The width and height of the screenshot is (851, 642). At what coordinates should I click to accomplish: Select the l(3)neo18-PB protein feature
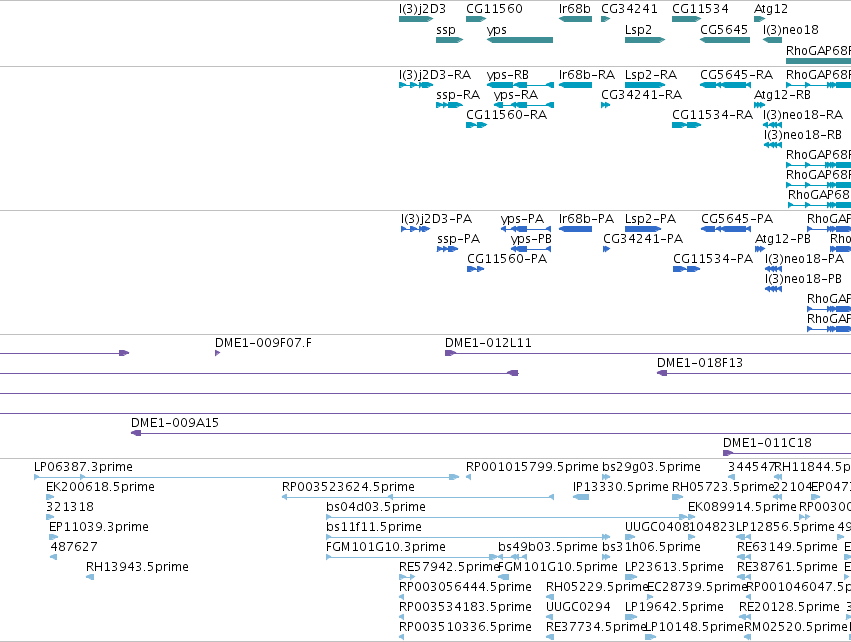click(x=773, y=289)
